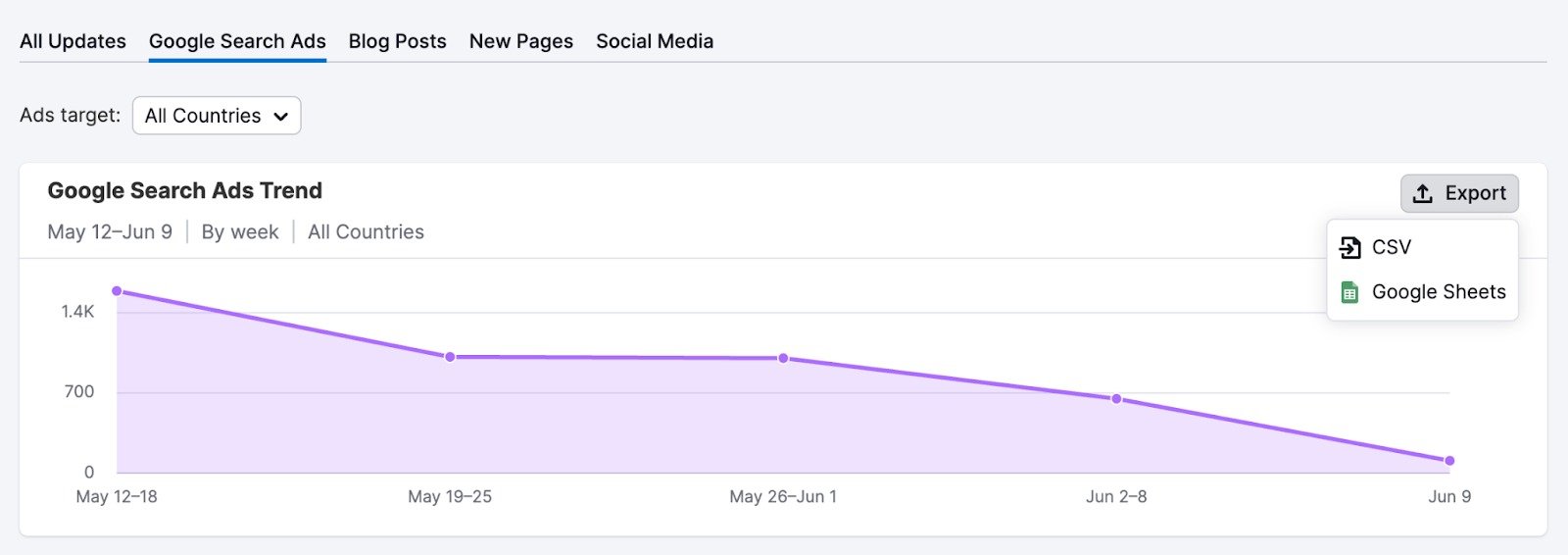Select the Google Search Ads tab
This screenshot has width=1568, height=555.
[x=237, y=41]
